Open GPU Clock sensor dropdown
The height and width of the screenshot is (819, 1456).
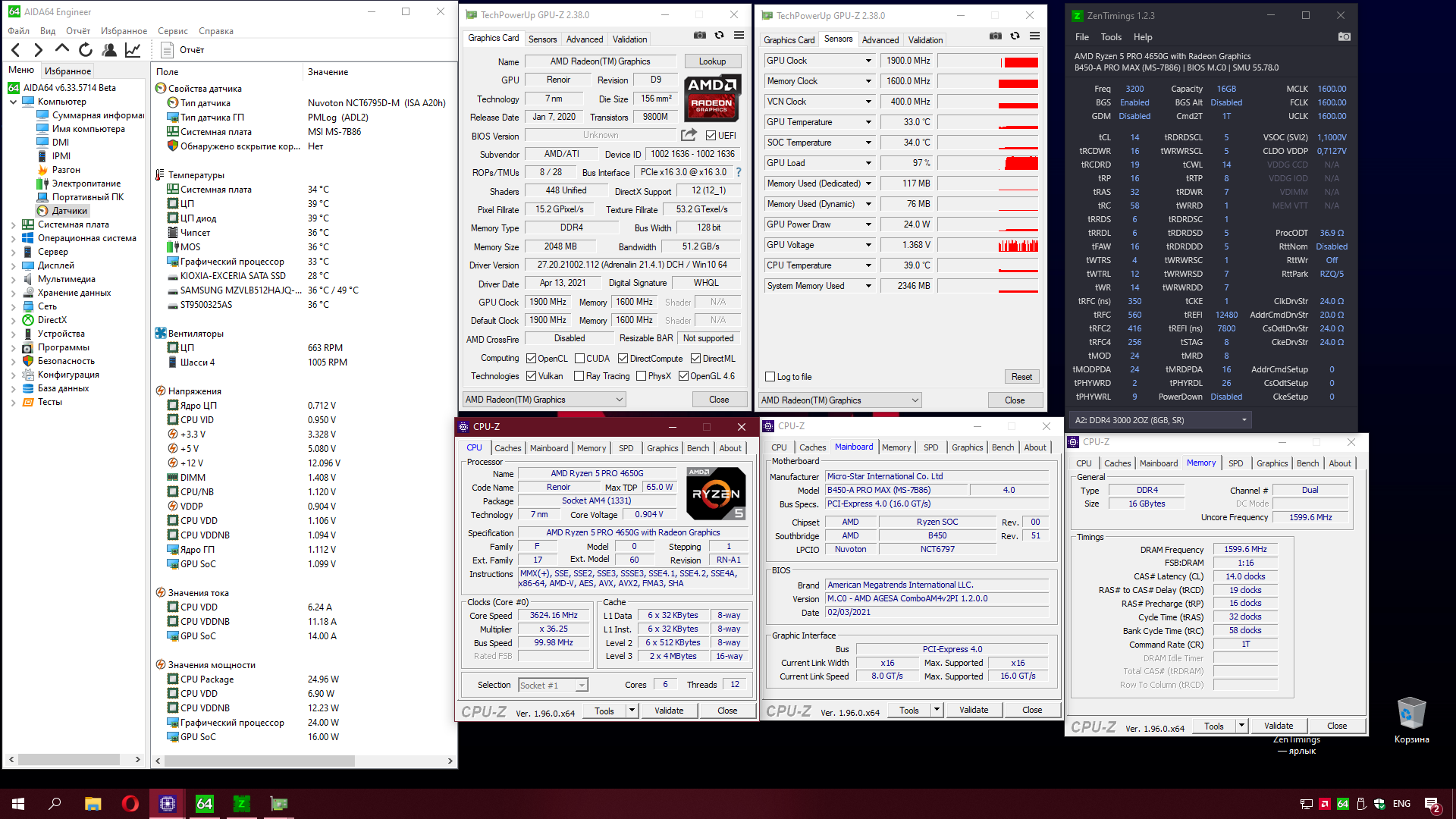point(868,61)
